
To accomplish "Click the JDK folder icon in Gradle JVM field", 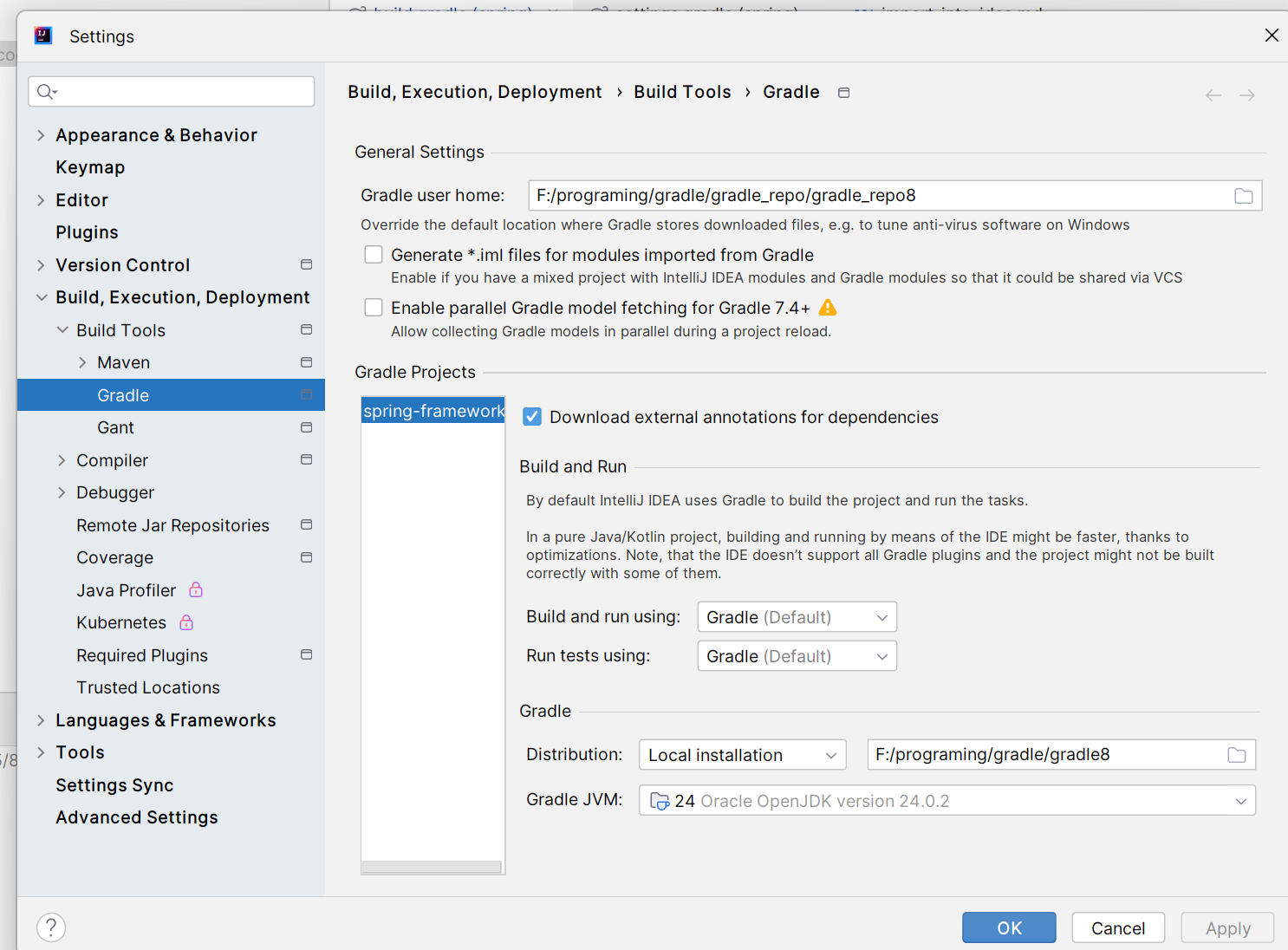I will pyautogui.click(x=660, y=801).
